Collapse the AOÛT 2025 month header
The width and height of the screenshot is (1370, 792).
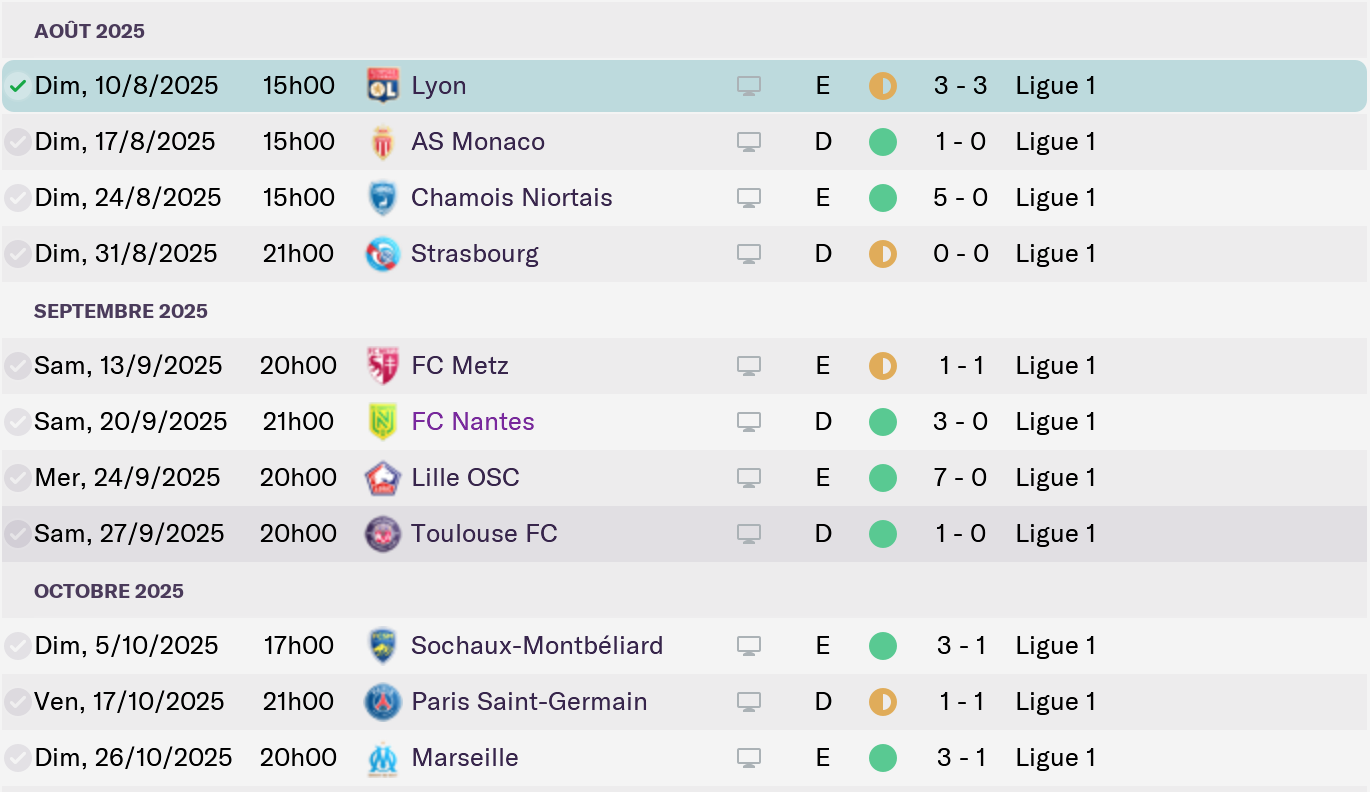[89, 31]
